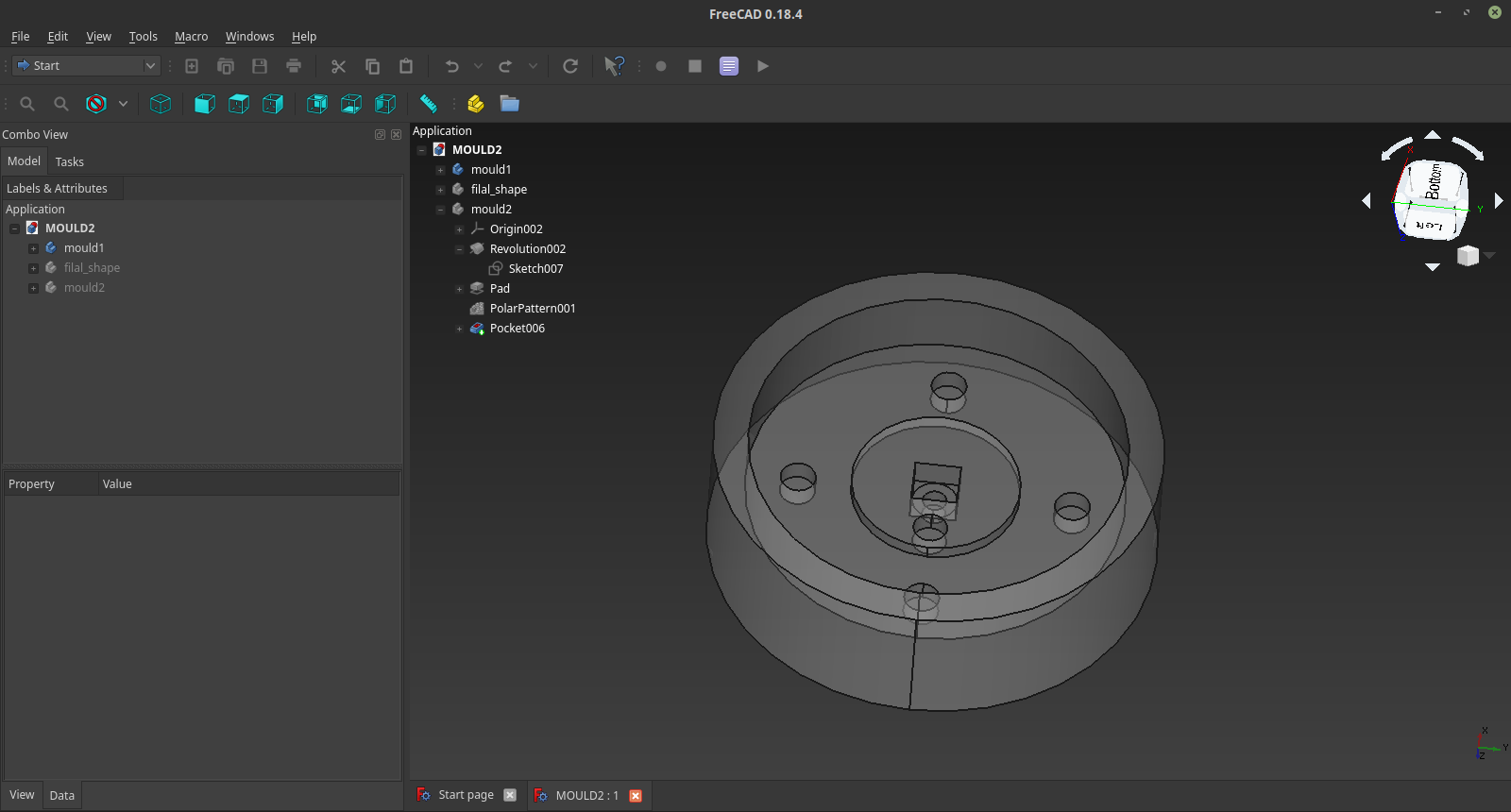Collapse Revolution002 in Application tree
This screenshot has width=1511, height=812.
point(459,249)
